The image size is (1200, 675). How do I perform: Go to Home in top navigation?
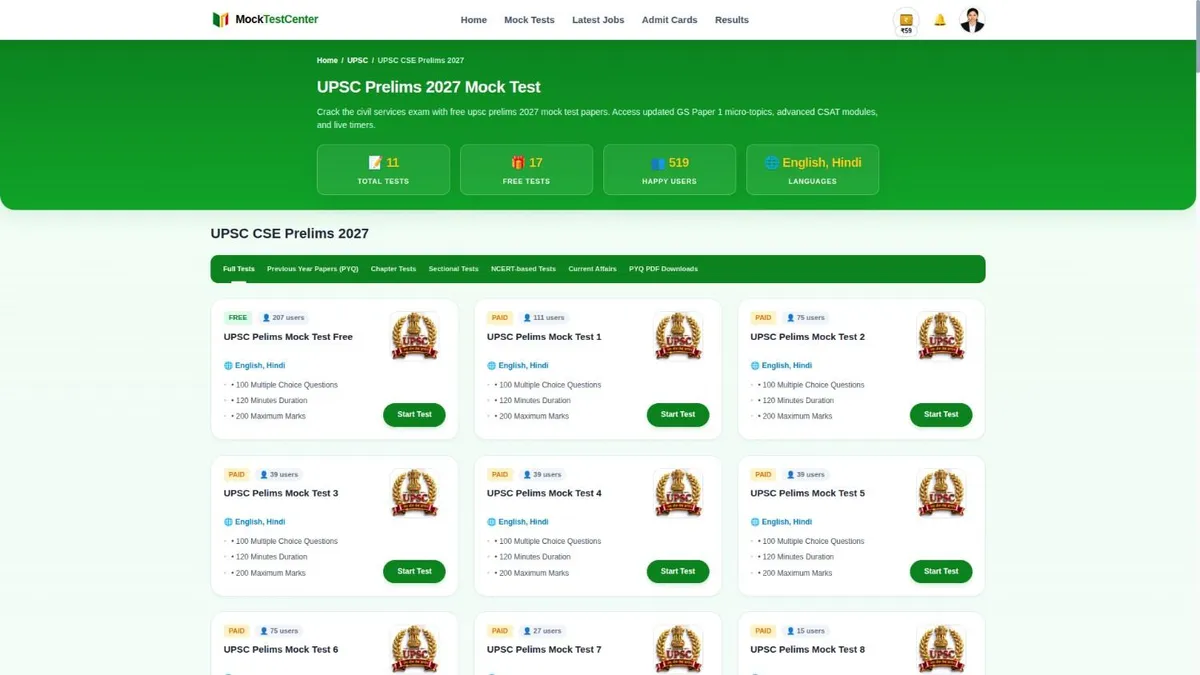pos(474,20)
